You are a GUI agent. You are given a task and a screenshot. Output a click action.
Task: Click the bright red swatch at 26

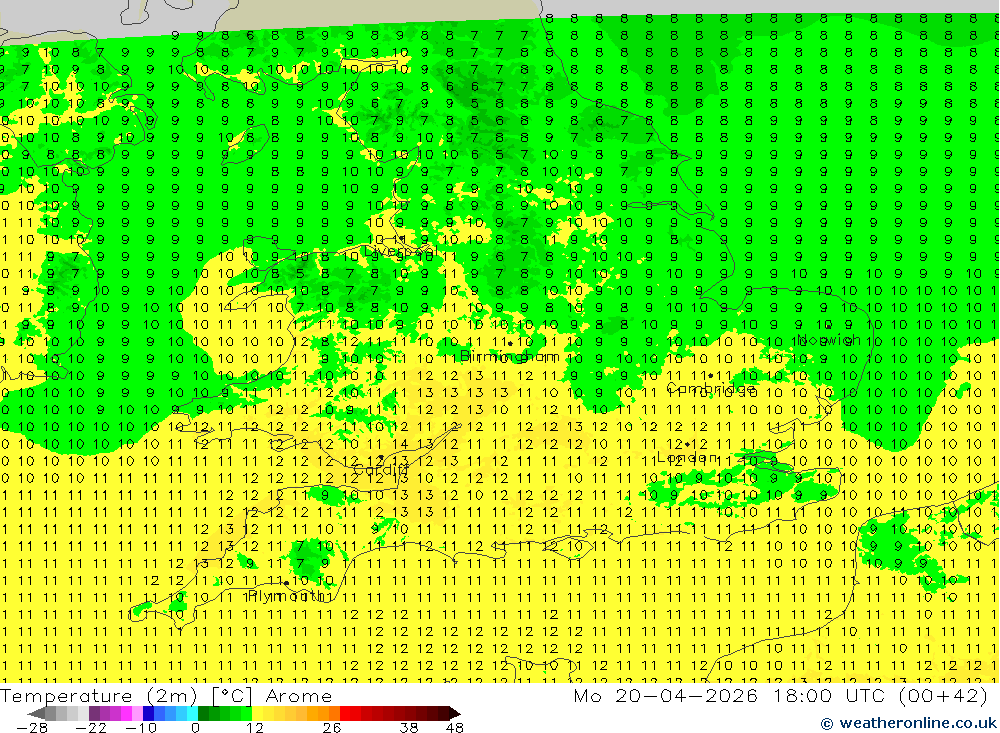pyautogui.click(x=345, y=714)
